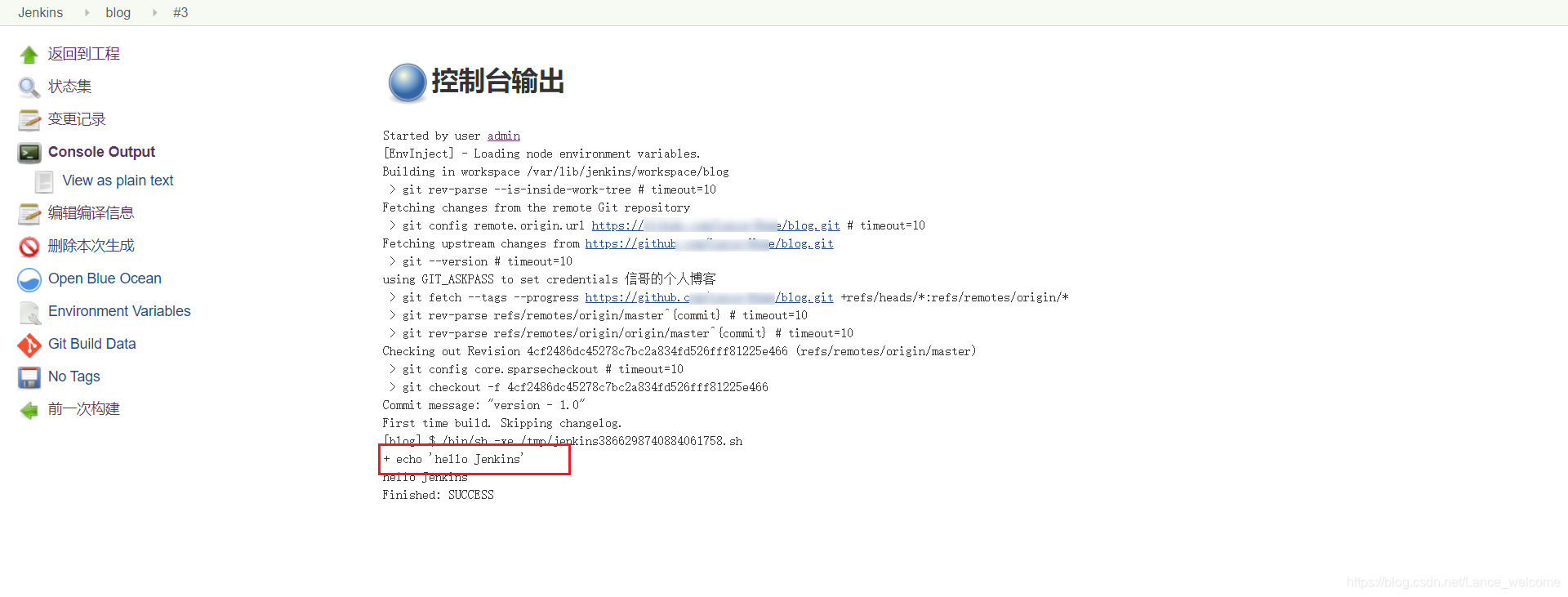Click the notepad icon beside 编辑编译信息
Image resolution: width=1568 pixels, height=597 pixels.
click(29, 214)
